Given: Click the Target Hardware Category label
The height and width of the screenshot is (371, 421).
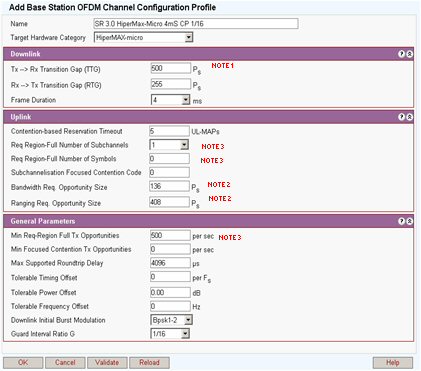Looking at the screenshot, I should coord(48,38).
